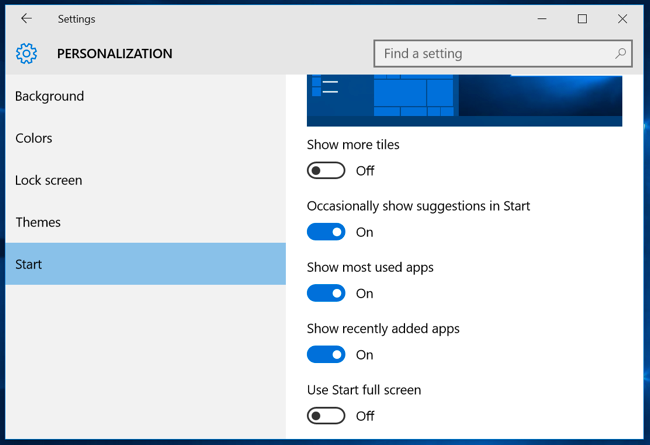Click the search magnifier icon
This screenshot has width=650, height=445.
620,53
